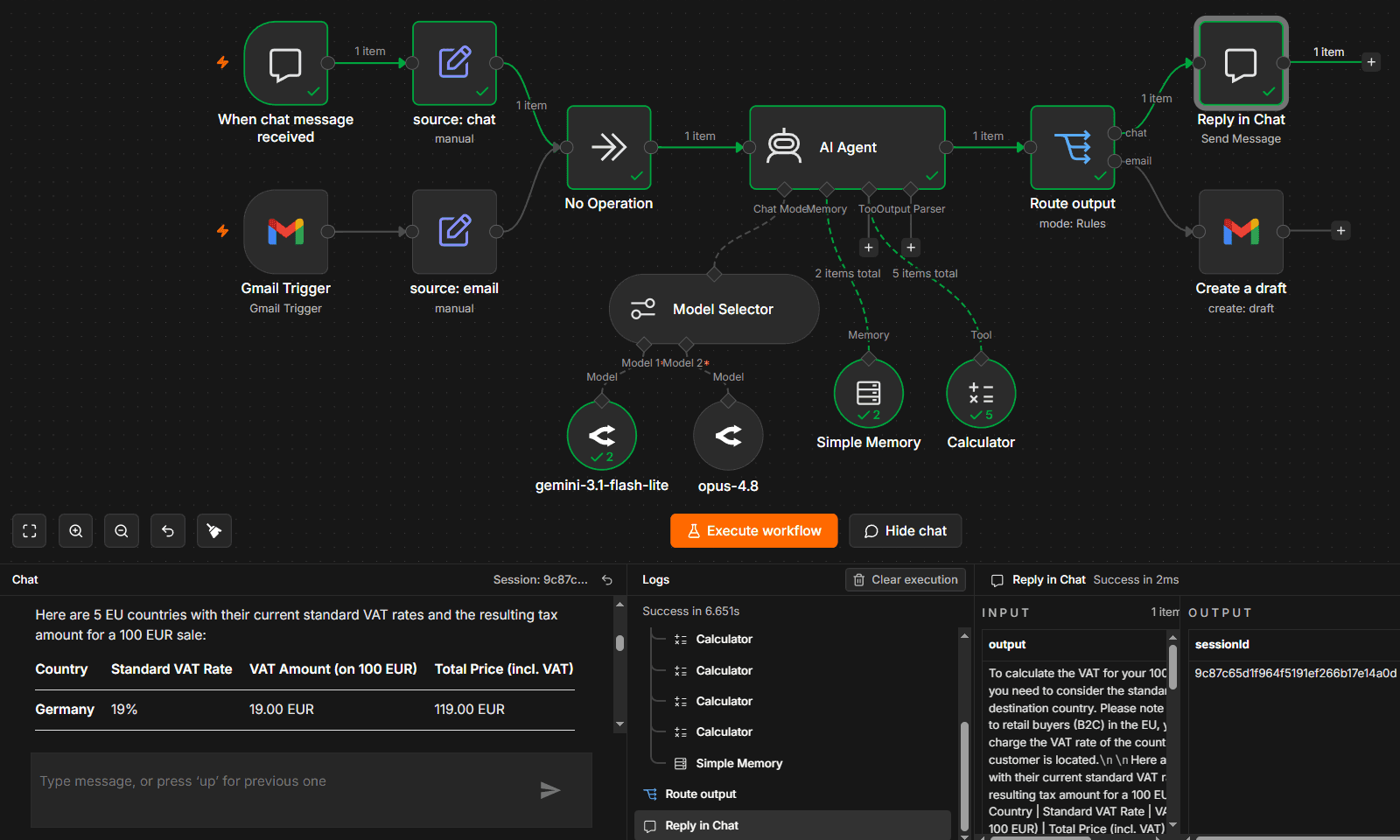Select the Create a draft Gmail node

[x=1241, y=232]
